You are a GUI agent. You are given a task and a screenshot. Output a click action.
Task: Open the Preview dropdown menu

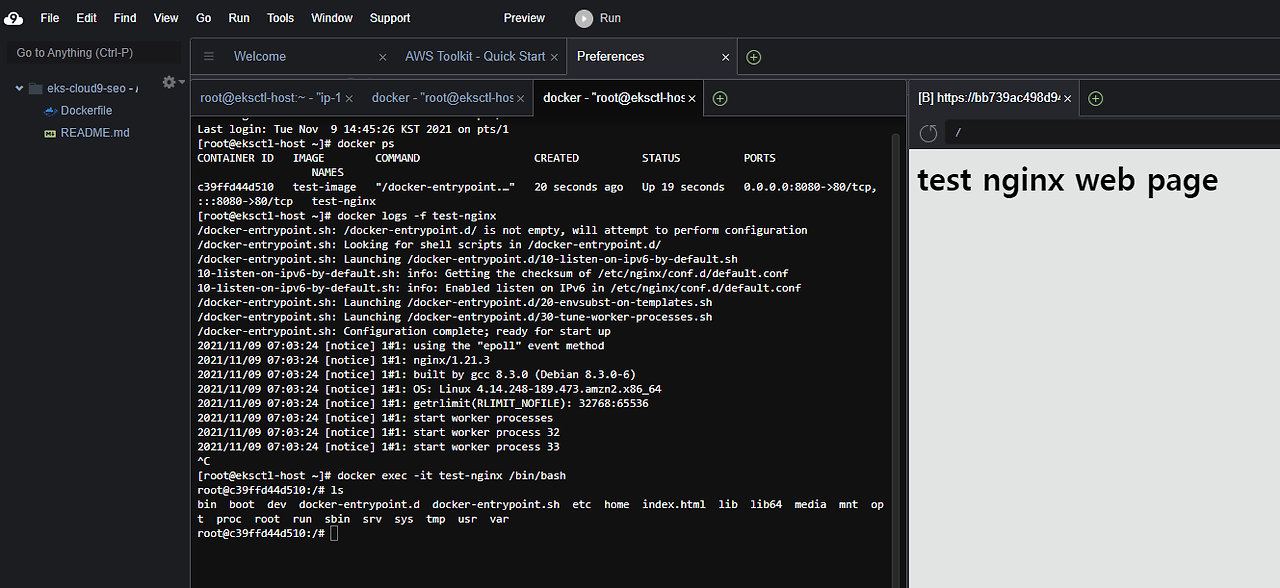tap(523, 17)
